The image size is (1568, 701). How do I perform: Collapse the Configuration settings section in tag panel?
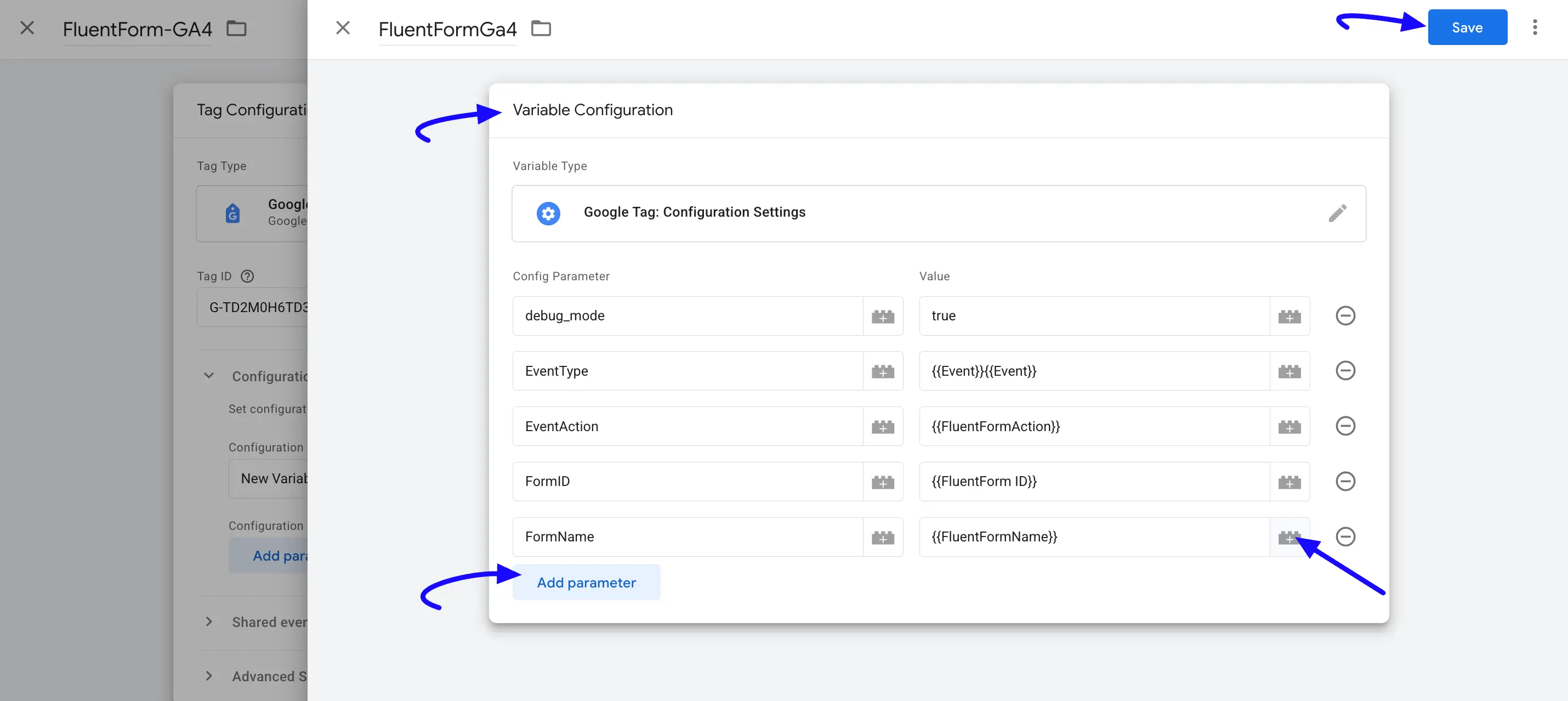(x=209, y=376)
